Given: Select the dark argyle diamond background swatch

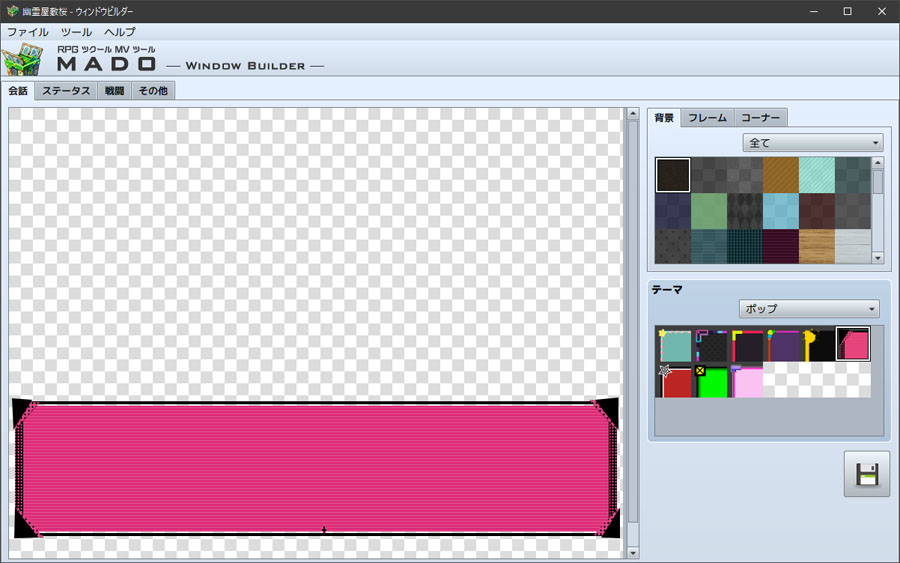Looking at the screenshot, I should 745,211.
